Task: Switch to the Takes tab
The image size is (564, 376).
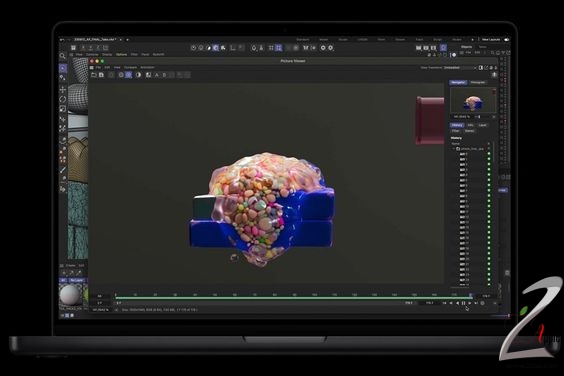Action: pyautogui.click(x=483, y=47)
